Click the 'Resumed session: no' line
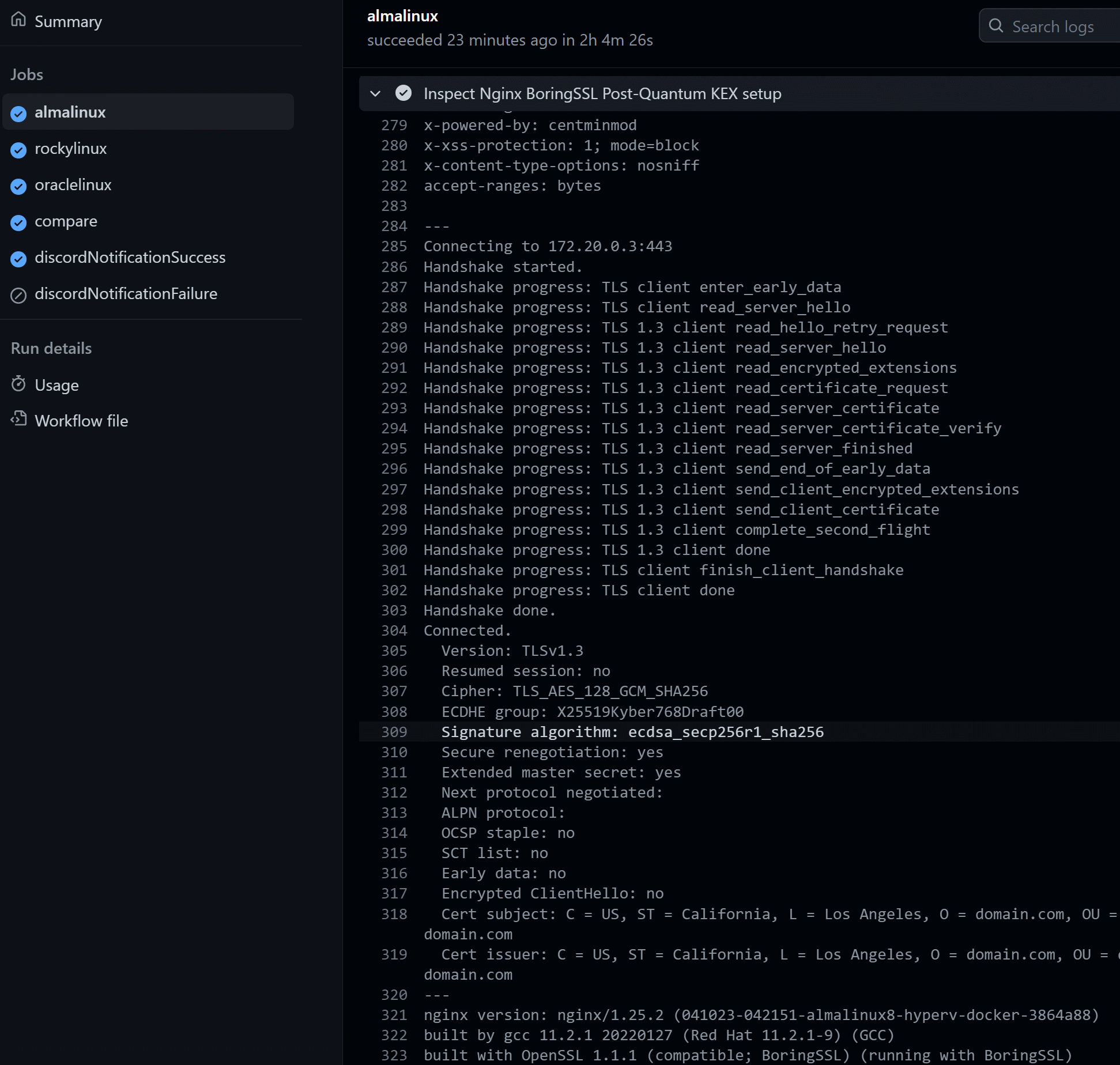The image size is (1120, 1065). (526, 671)
